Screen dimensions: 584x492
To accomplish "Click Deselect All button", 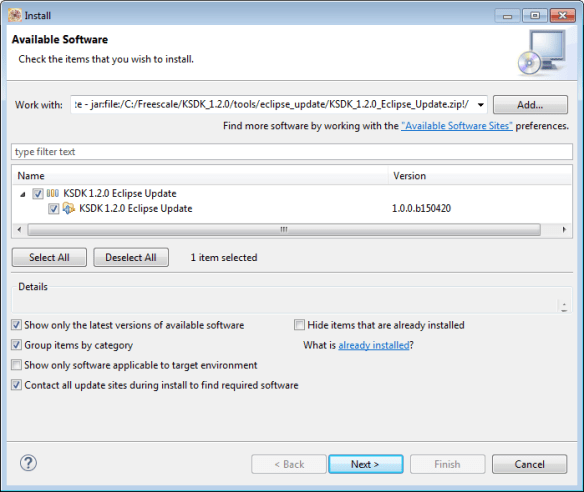I will 131,257.
